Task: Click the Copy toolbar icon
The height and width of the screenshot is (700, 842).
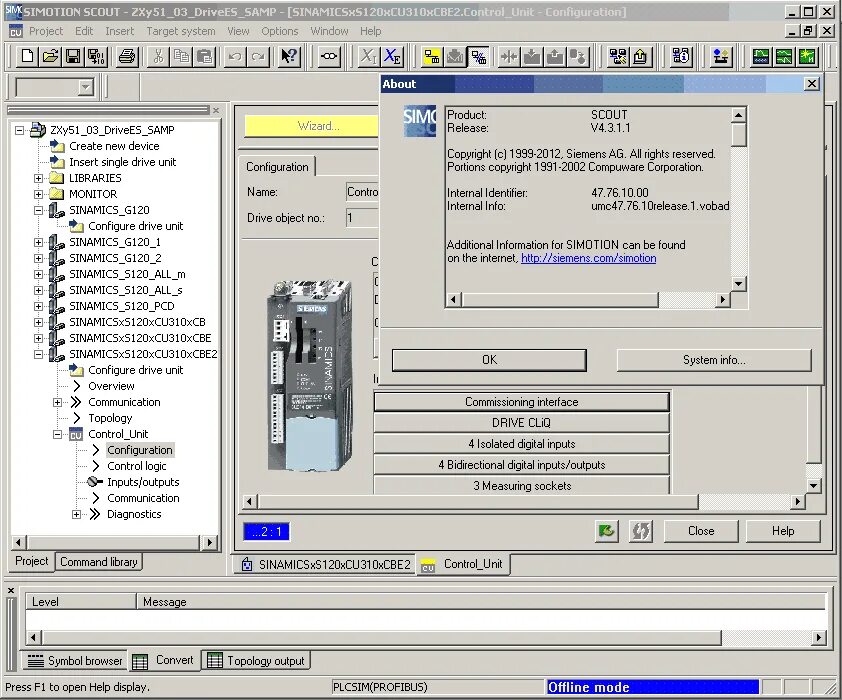Action: (x=182, y=56)
